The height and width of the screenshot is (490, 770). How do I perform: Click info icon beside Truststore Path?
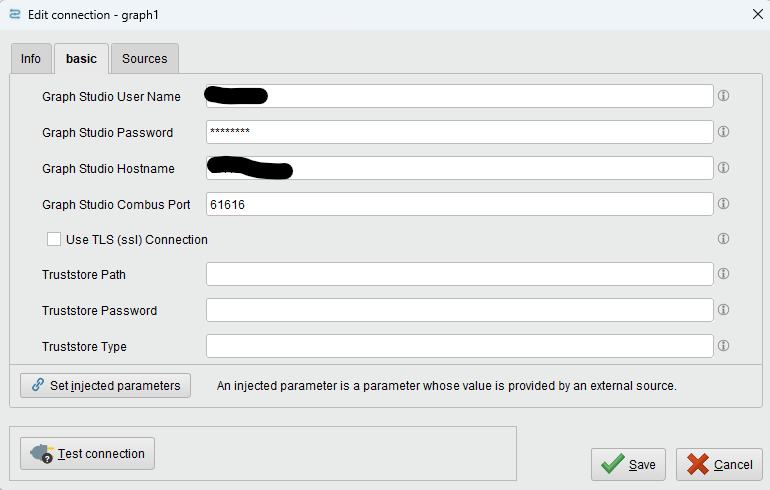723,274
